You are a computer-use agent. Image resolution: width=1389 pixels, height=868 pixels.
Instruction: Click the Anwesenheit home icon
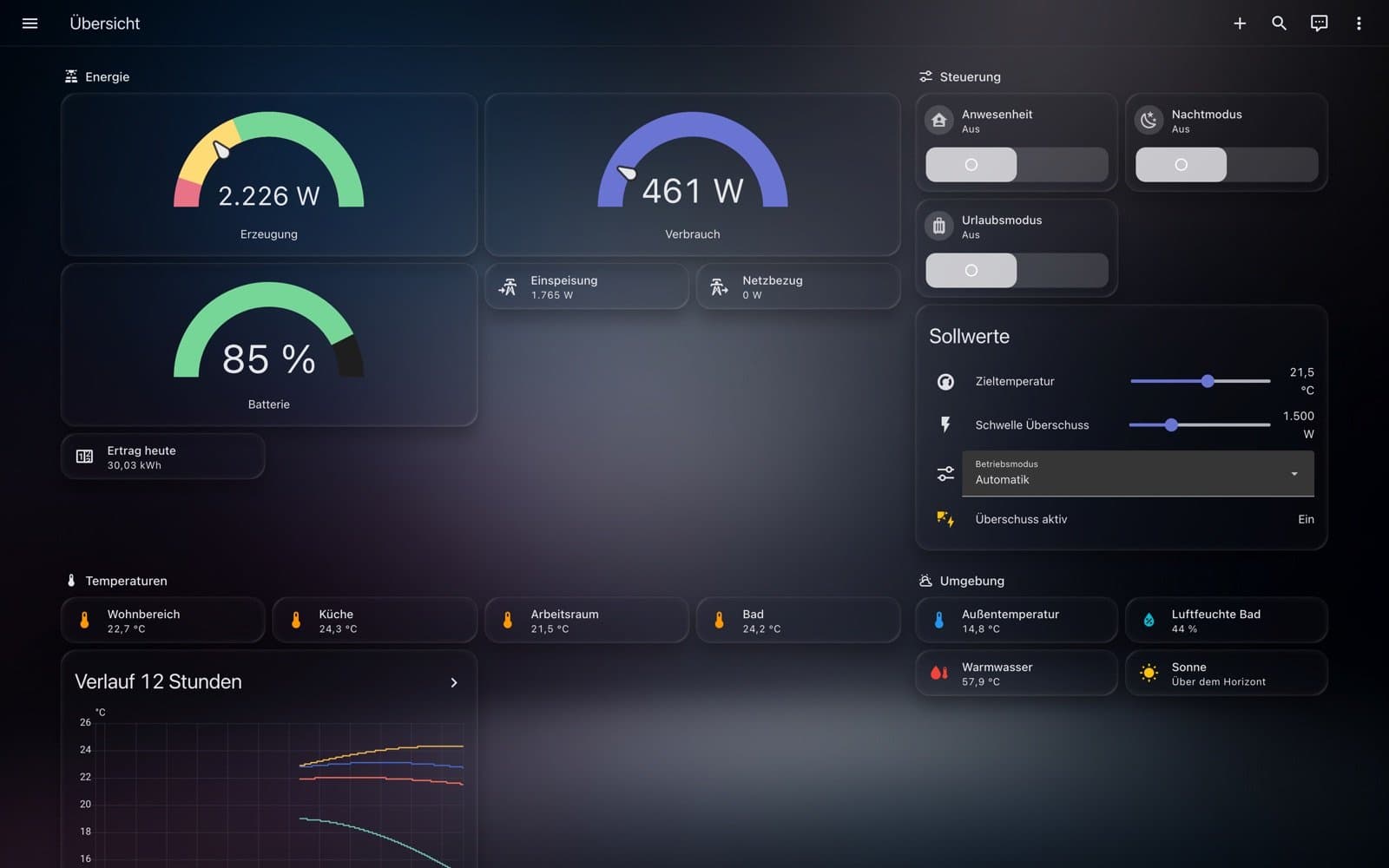click(x=939, y=121)
